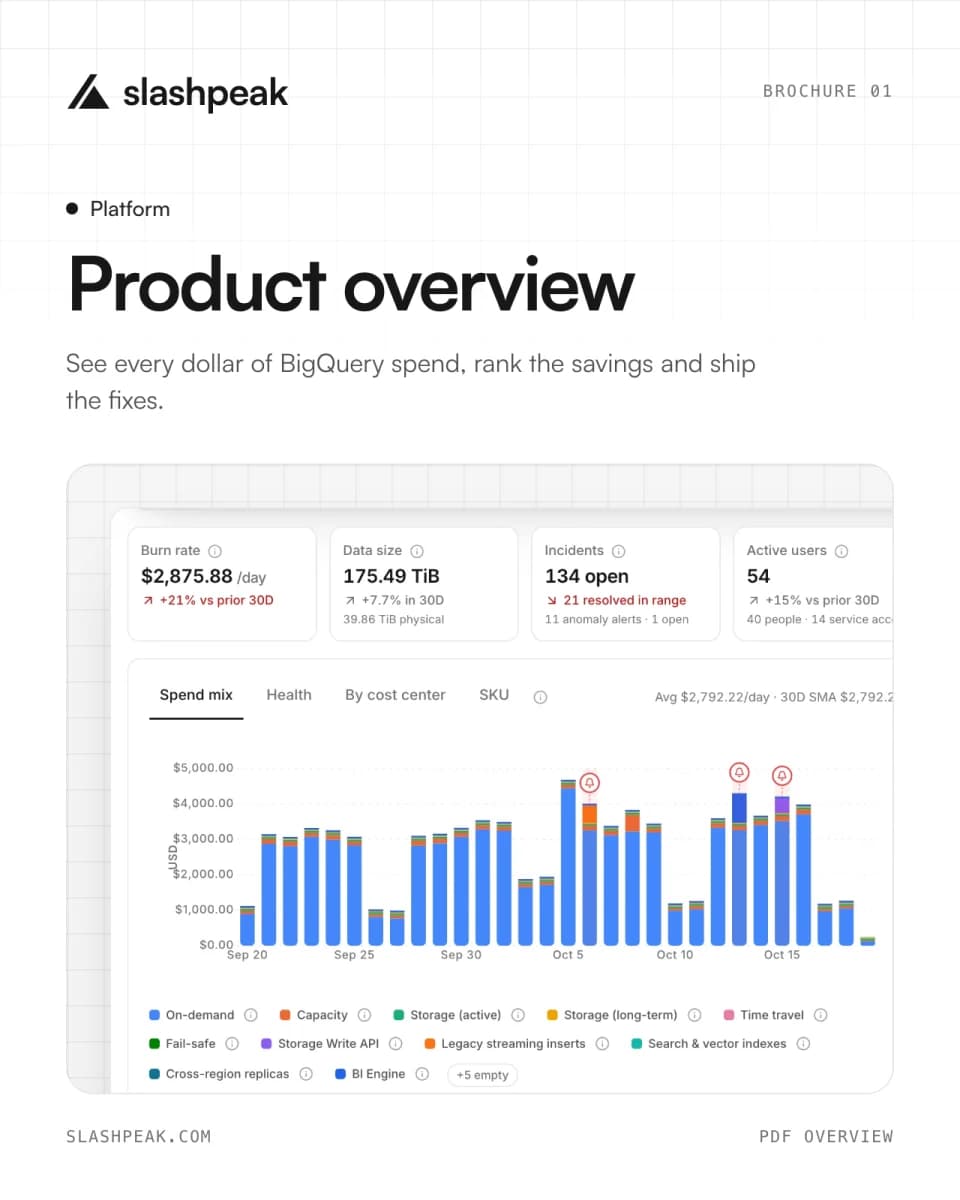Click the tiny last bar in the chart
Viewport: 960px width, 1200px height.
pyautogui.click(x=867, y=941)
